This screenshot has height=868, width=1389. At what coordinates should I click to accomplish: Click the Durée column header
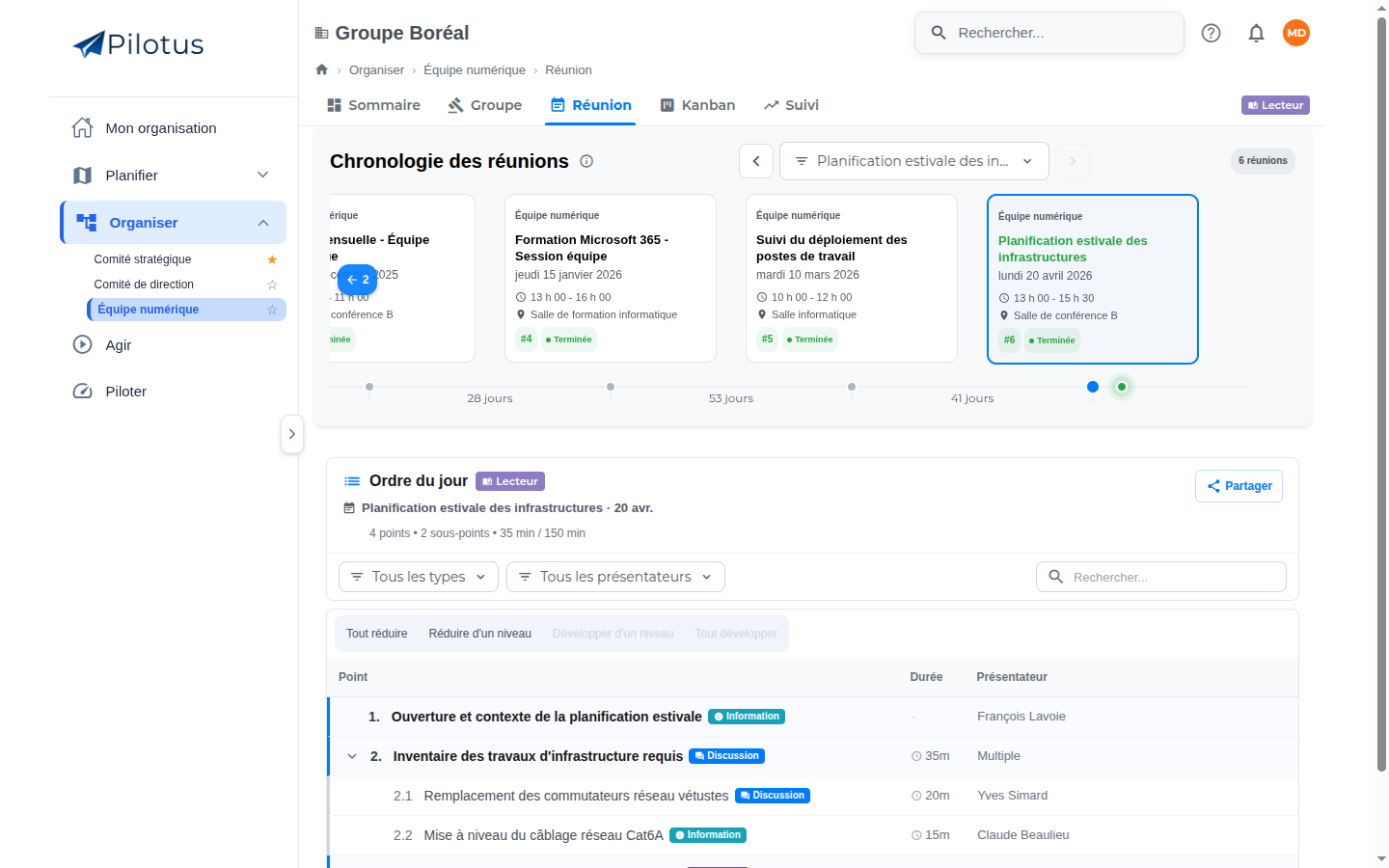926,677
